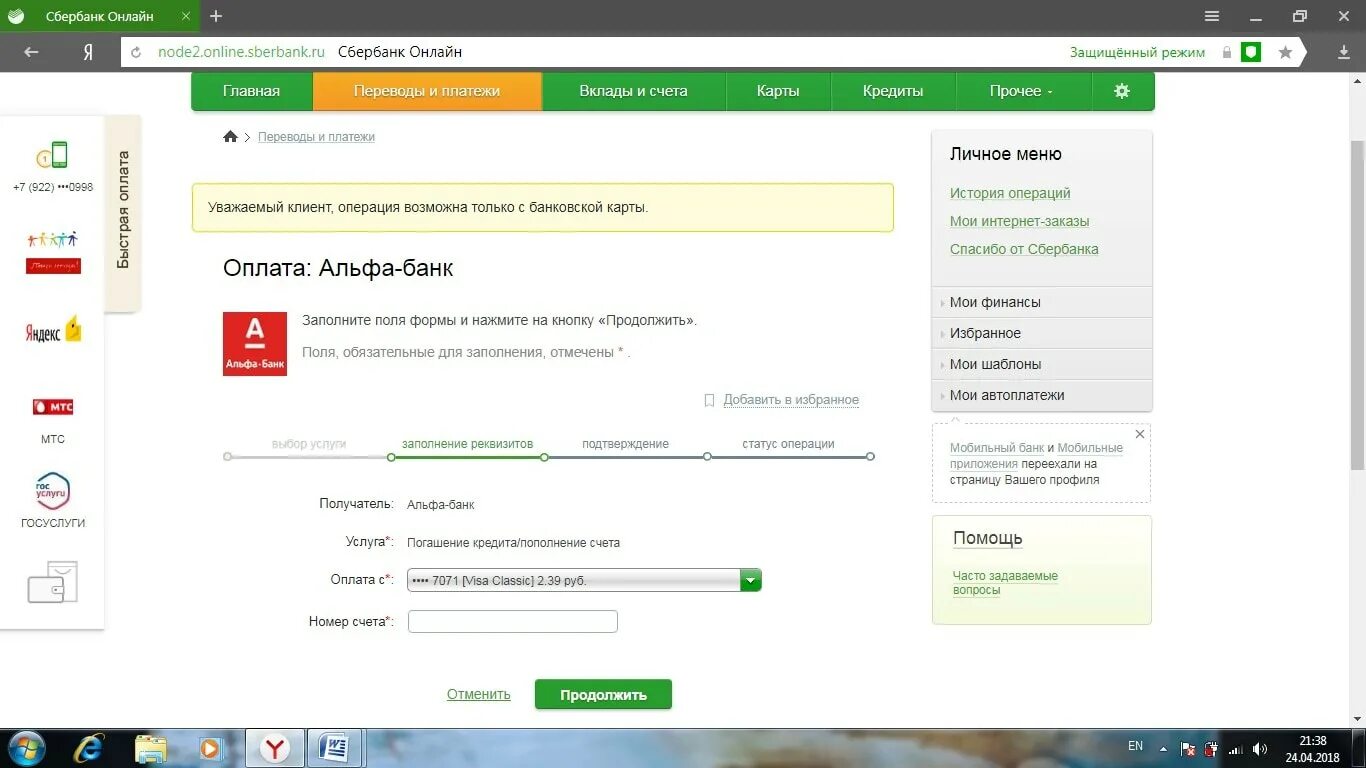Expand the Мои шаблоны section
Screen dimensions: 1366x768
click(x=1042, y=364)
